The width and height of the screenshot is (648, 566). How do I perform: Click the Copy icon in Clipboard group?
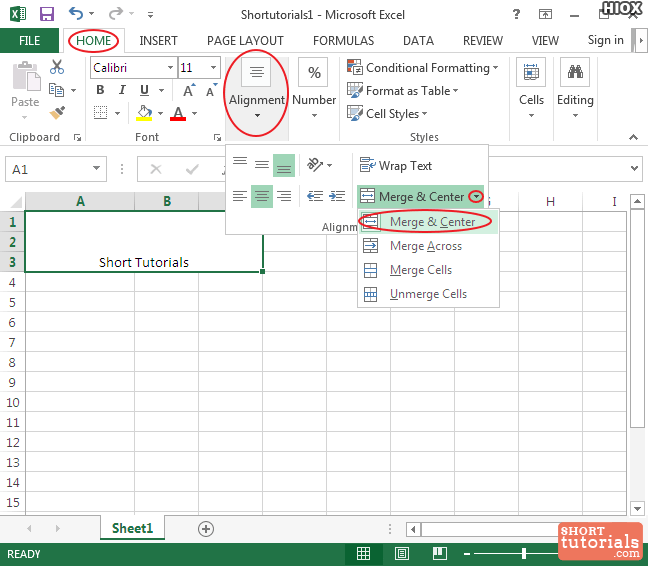[x=56, y=90]
